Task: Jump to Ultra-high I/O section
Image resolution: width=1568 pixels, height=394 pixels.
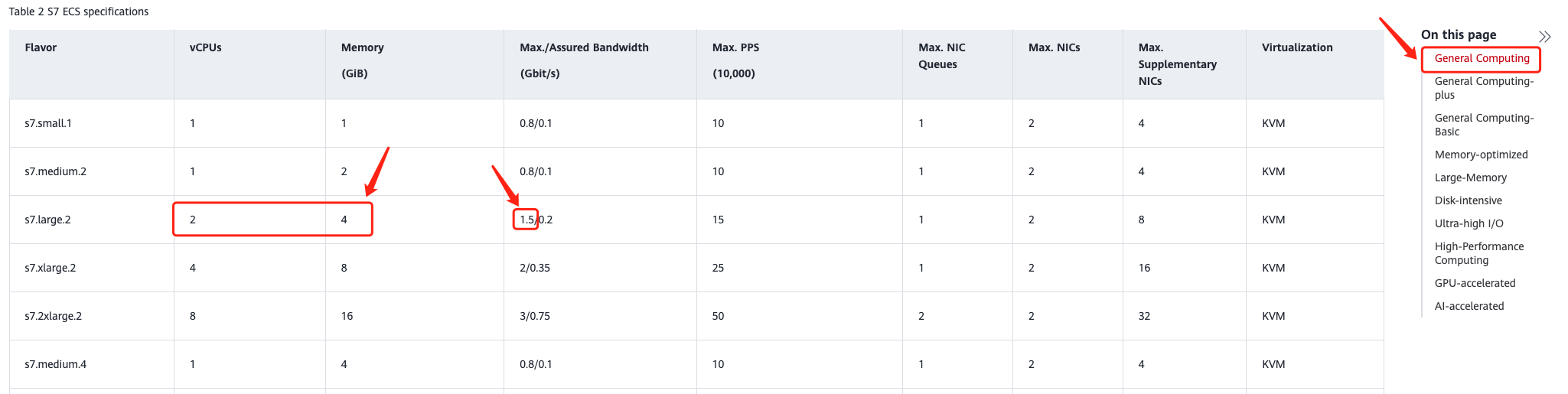Action: [1469, 223]
